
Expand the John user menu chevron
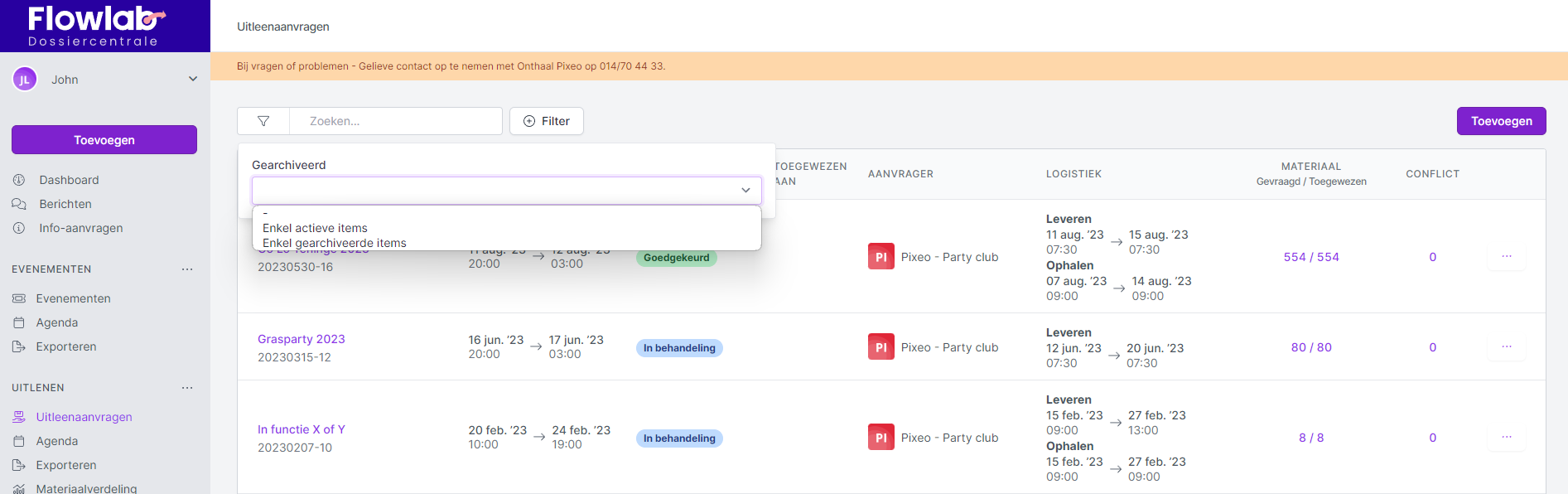click(x=193, y=80)
